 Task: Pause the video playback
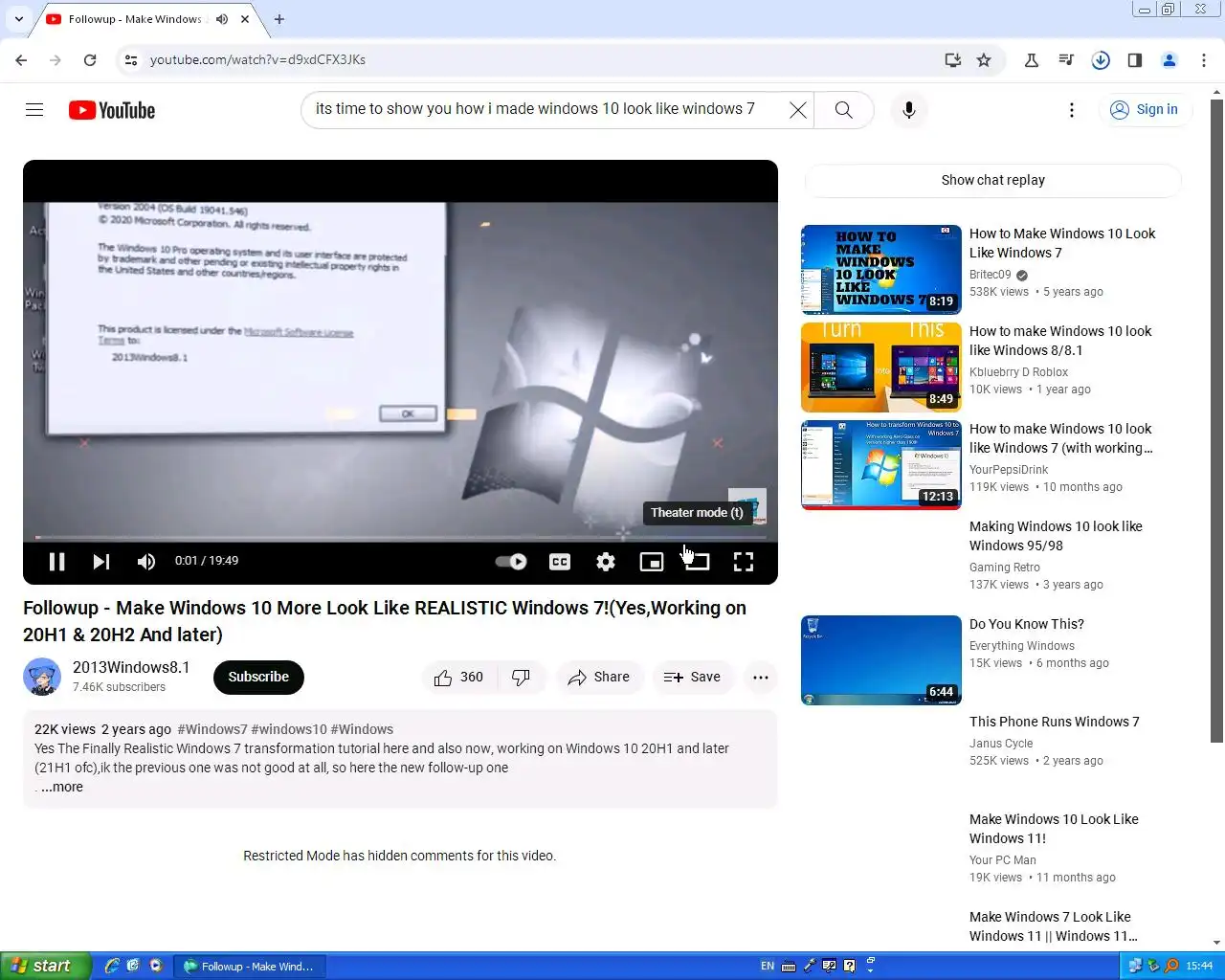[57, 562]
